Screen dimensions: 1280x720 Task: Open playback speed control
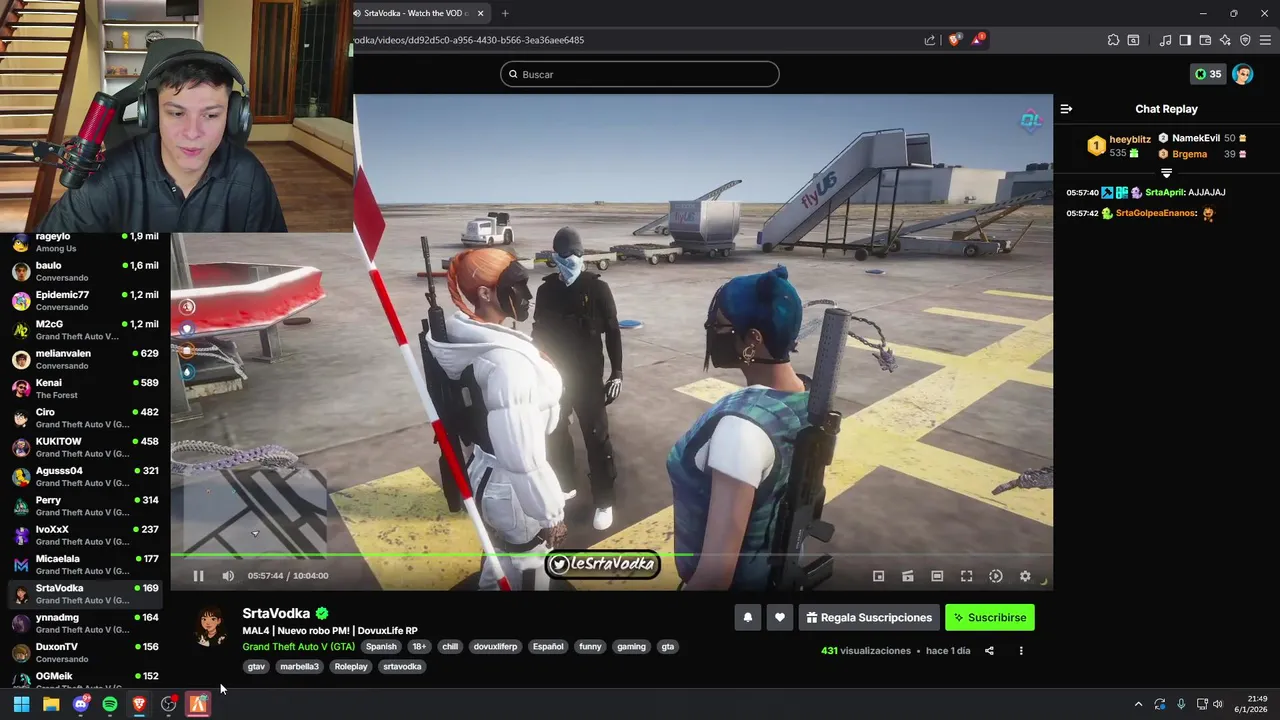(x=996, y=576)
